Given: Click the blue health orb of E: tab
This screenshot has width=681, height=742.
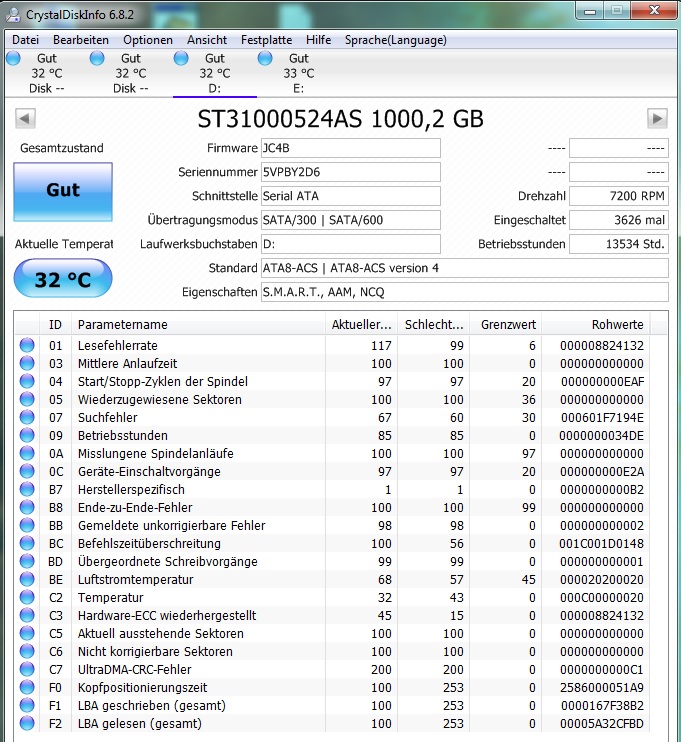Looking at the screenshot, I should pyautogui.click(x=265, y=58).
